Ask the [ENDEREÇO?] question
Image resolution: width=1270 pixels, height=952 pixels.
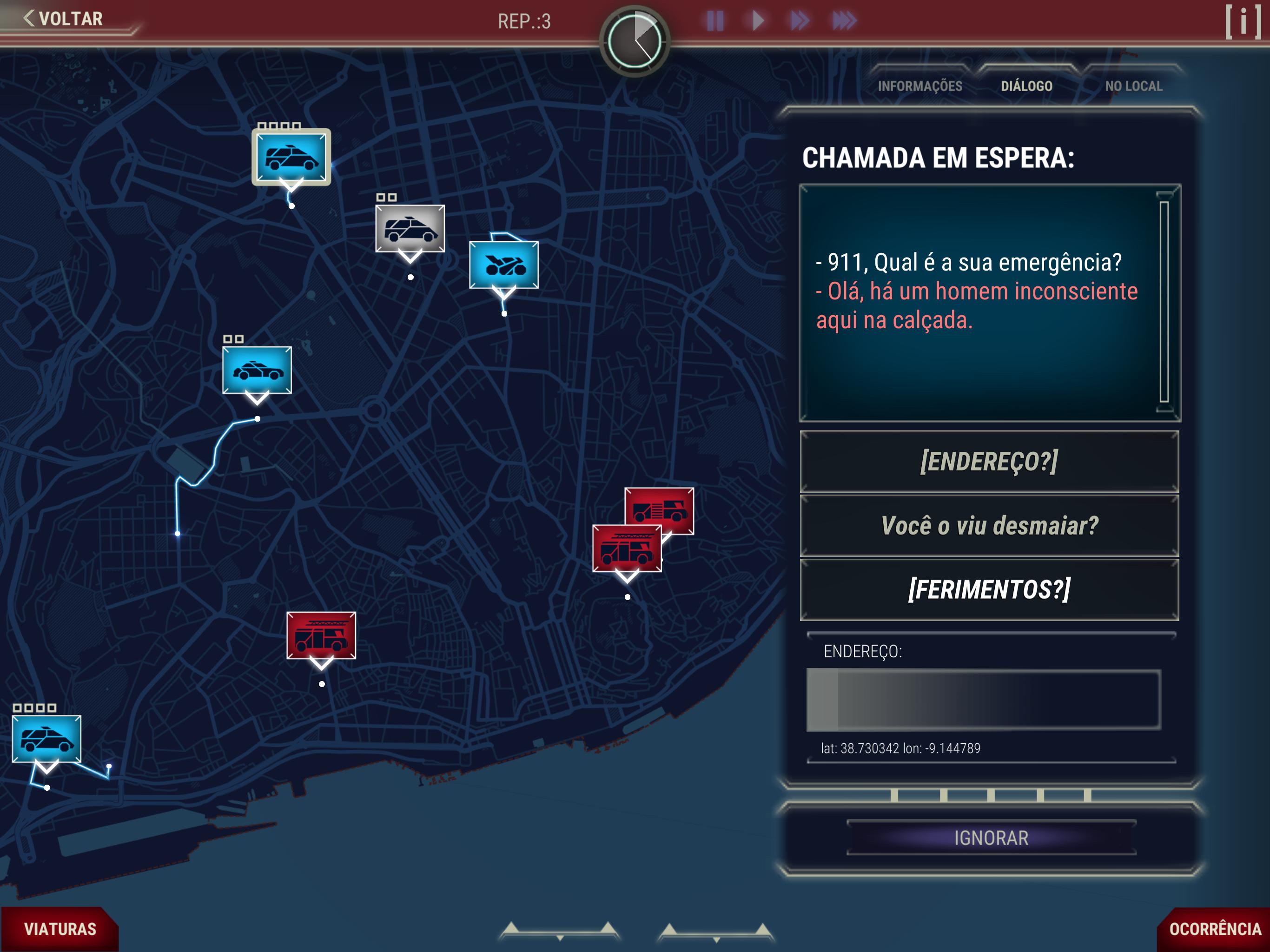(x=989, y=462)
